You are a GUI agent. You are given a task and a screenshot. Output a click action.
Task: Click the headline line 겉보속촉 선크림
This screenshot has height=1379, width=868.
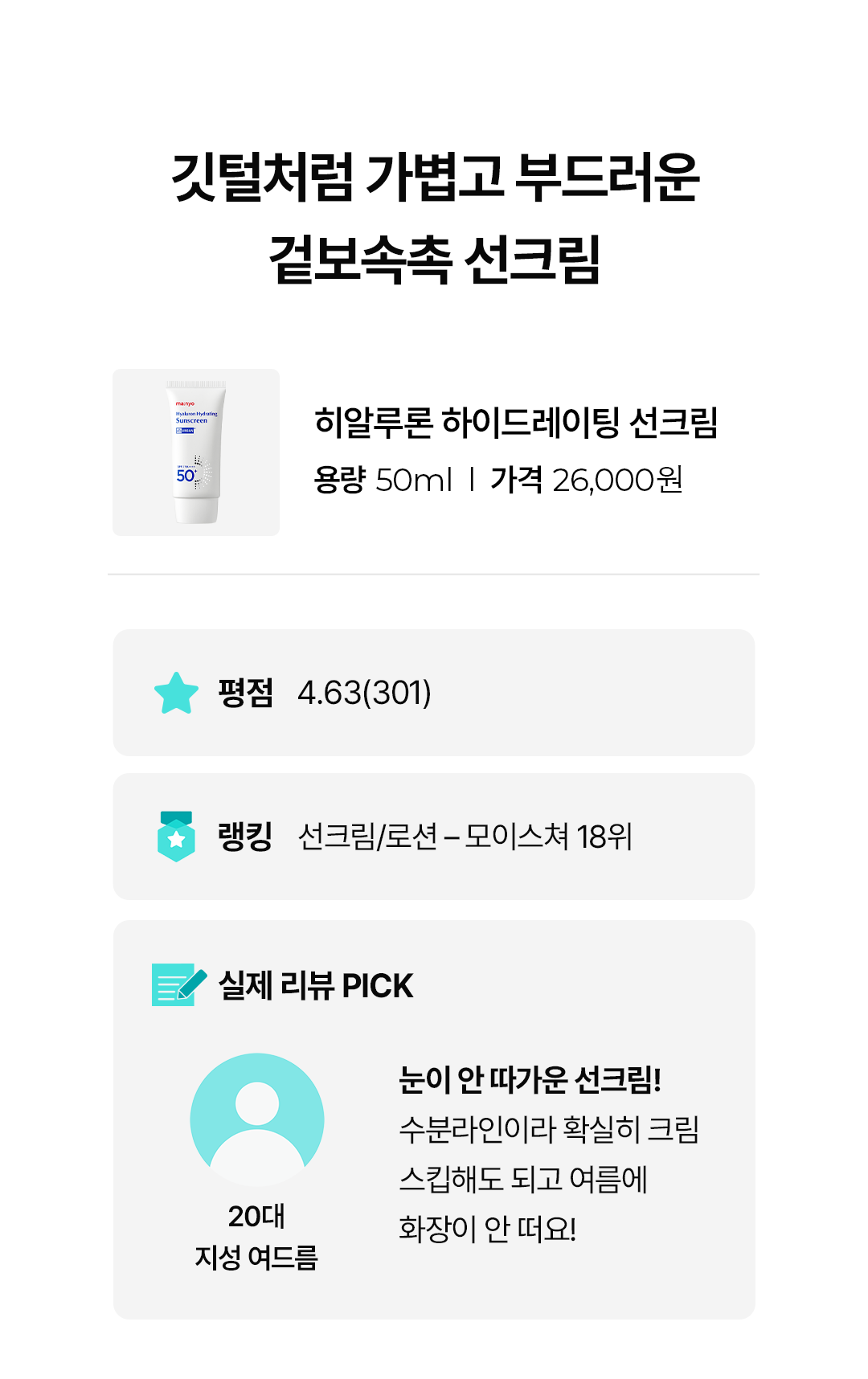coord(435,259)
